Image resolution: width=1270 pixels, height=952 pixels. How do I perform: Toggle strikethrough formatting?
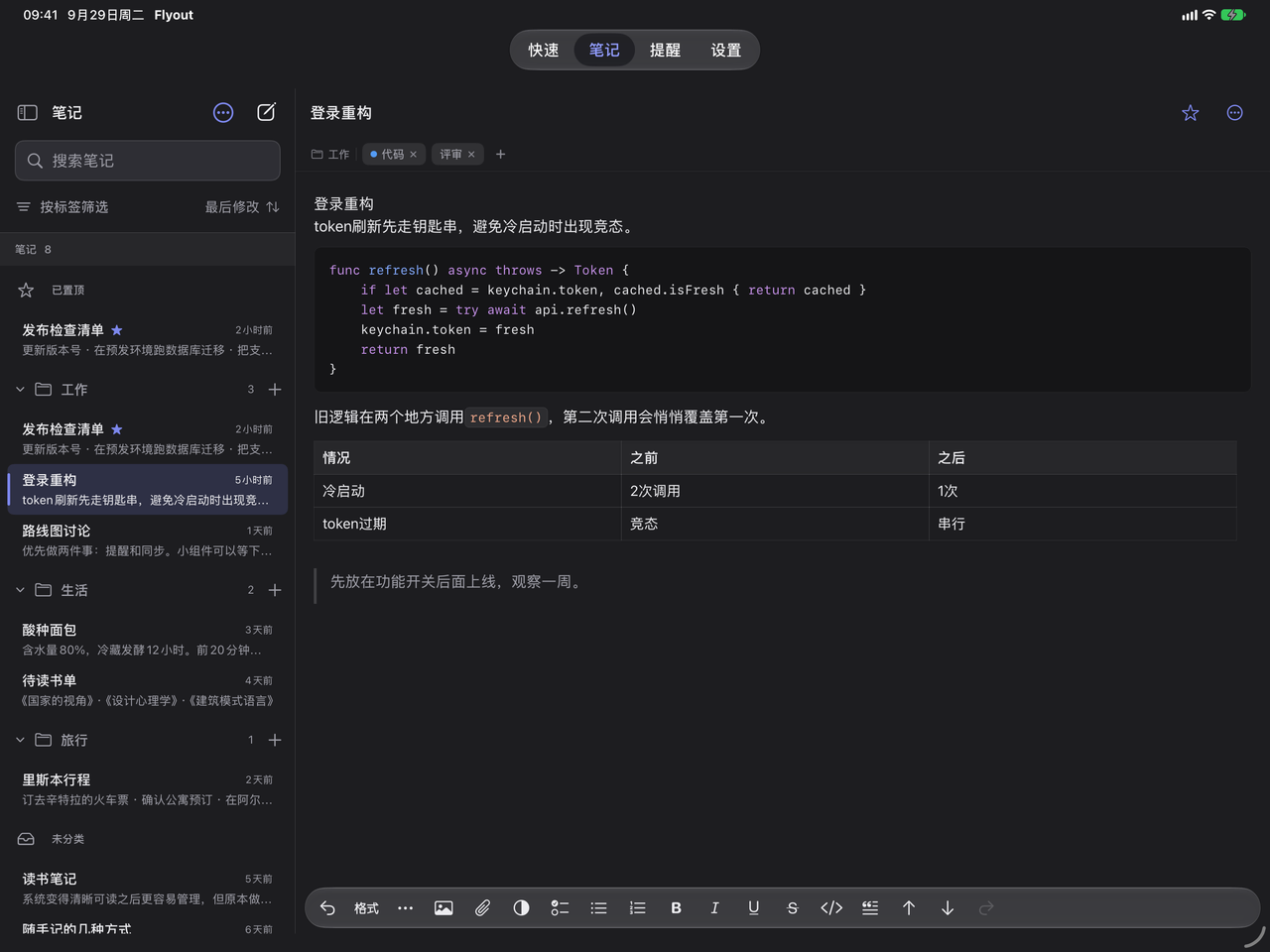coord(792,908)
